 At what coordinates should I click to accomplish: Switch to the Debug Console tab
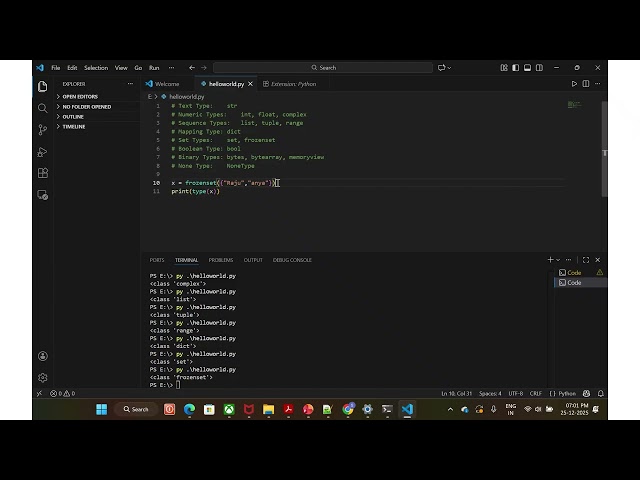292,260
